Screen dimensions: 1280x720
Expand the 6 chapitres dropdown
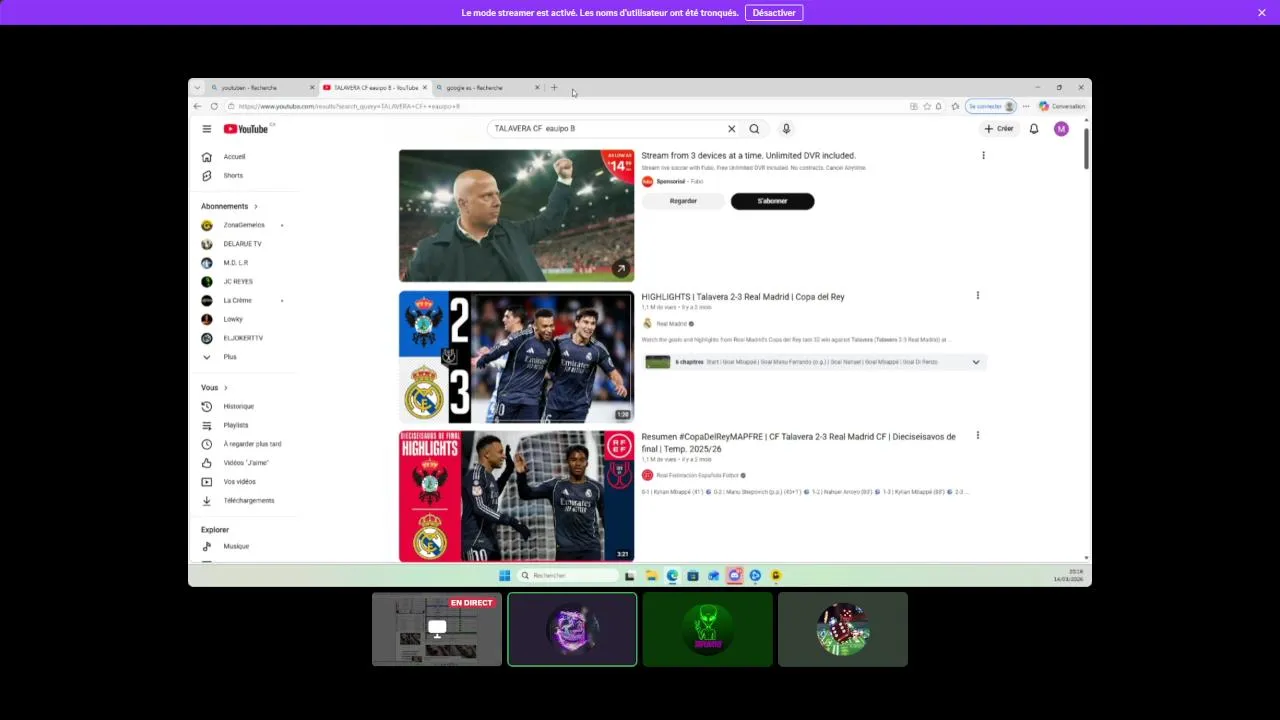click(976, 362)
